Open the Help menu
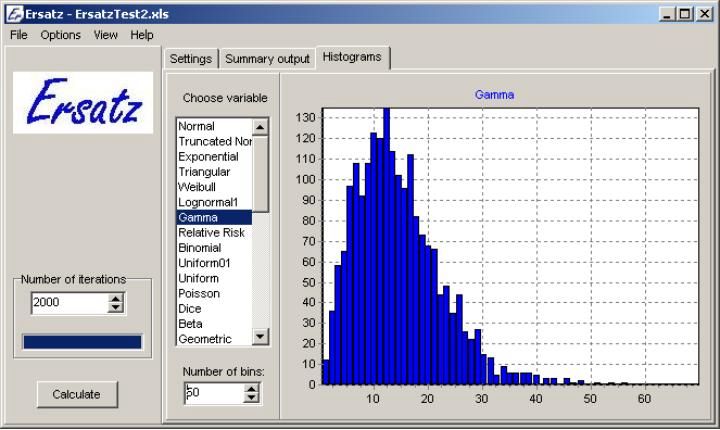Viewport: 720px width, 430px height. pos(142,35)
